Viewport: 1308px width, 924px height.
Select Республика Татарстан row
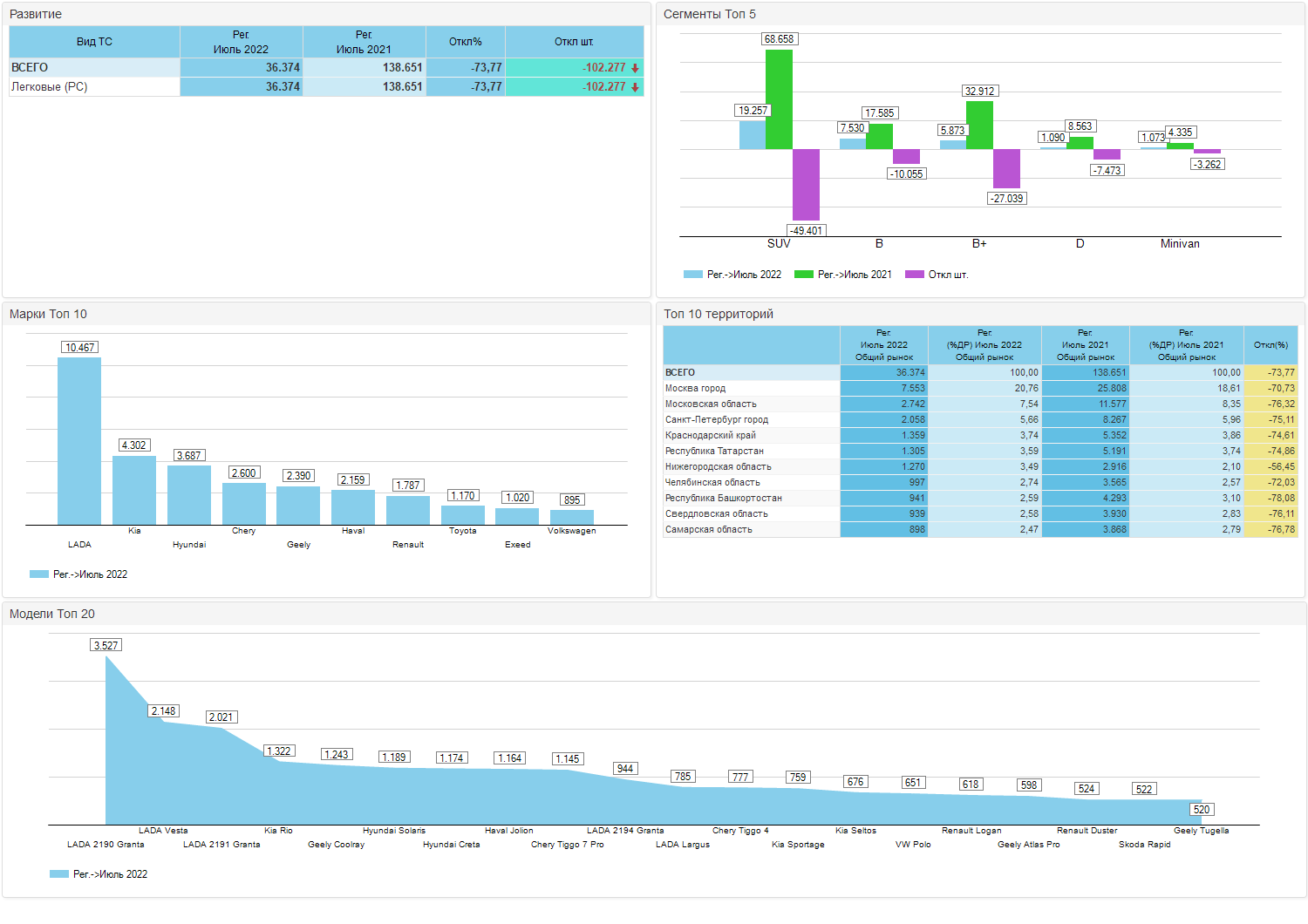(x=980, y=451)
